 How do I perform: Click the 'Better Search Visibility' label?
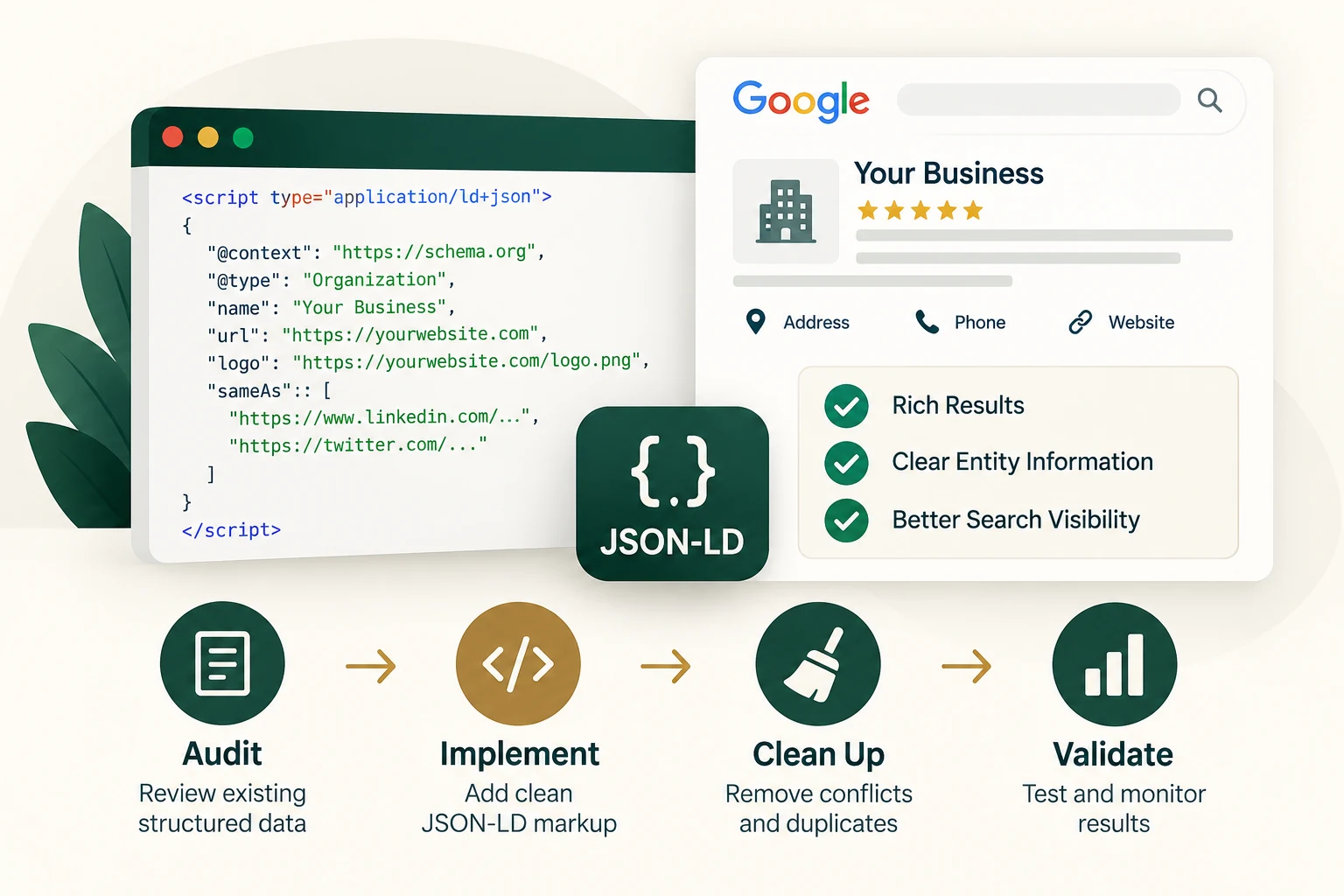(x=1016, y=520)
